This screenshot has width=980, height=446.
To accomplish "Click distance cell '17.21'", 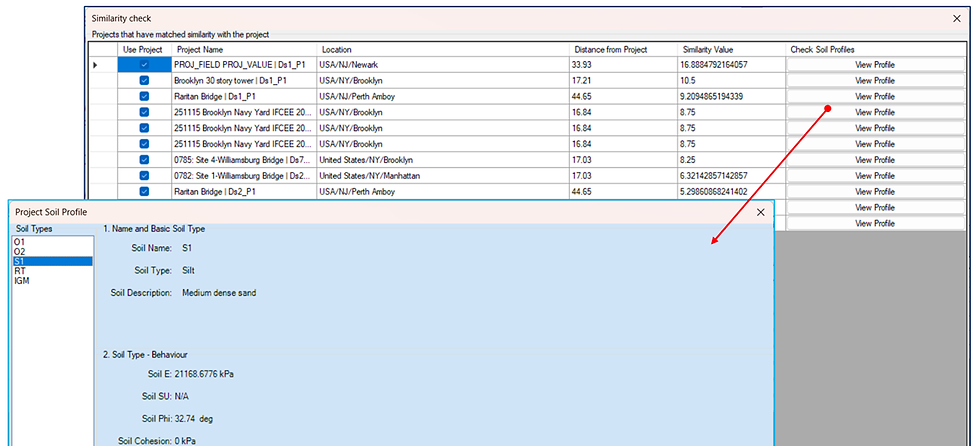I will click(x=624, y=81).
